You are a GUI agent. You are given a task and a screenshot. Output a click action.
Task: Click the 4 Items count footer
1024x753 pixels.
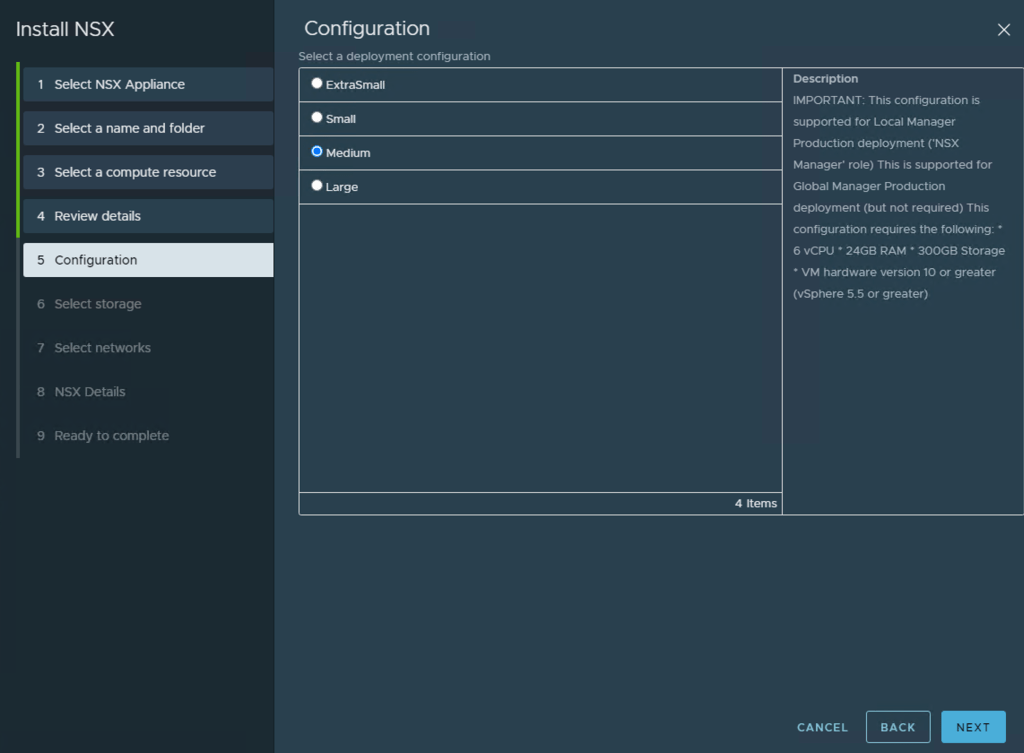point(755,503)
